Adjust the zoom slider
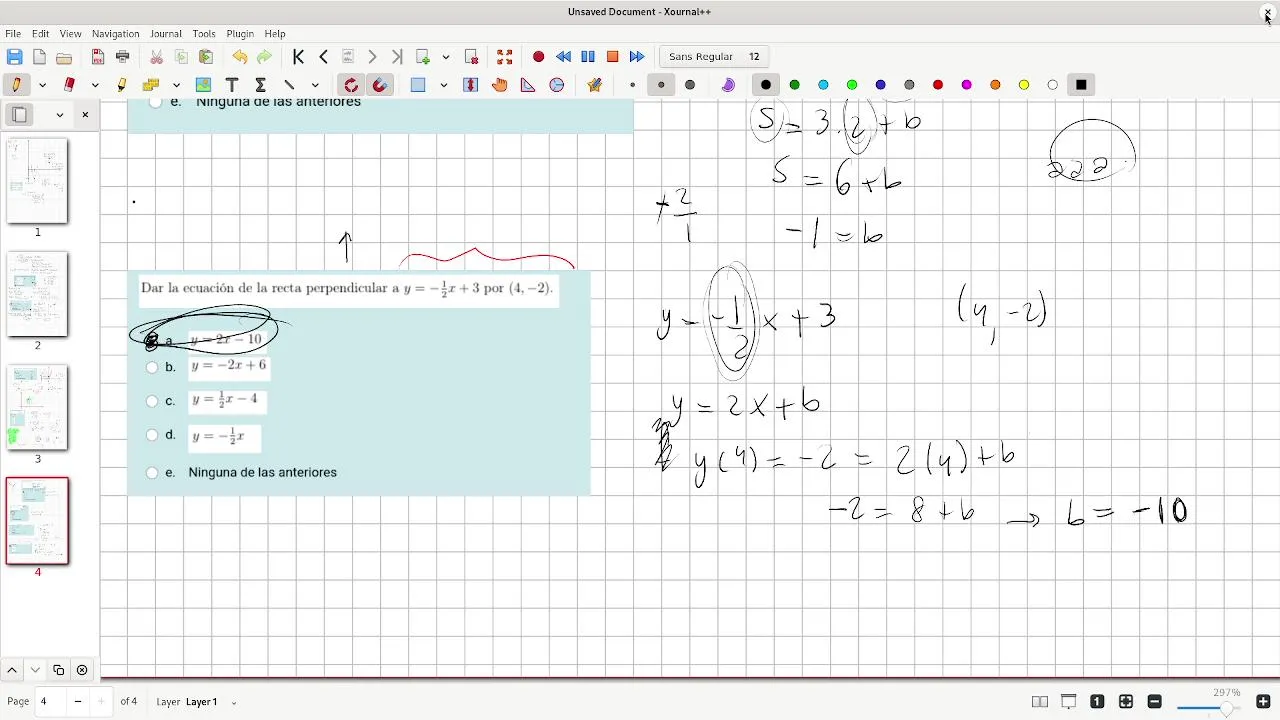 (x=1209, y=708)
